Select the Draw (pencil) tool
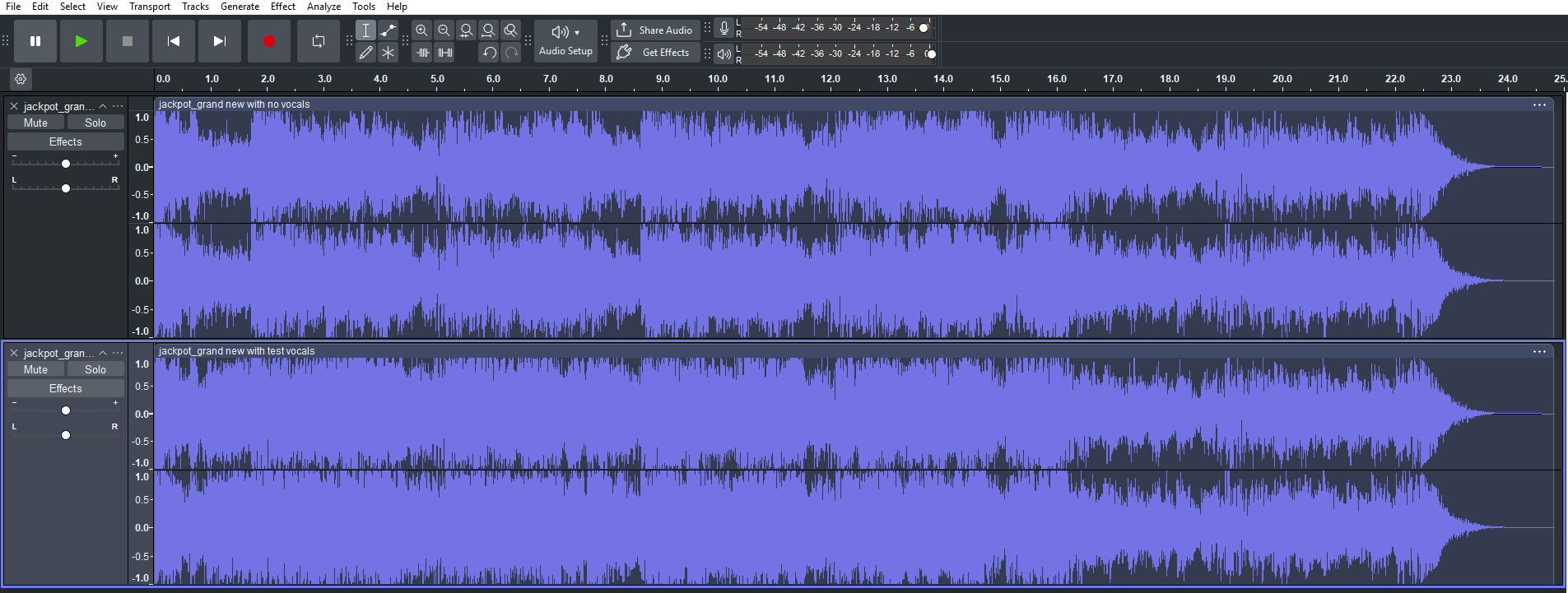This screenshot has width=1568, height=593. point(365,53)
